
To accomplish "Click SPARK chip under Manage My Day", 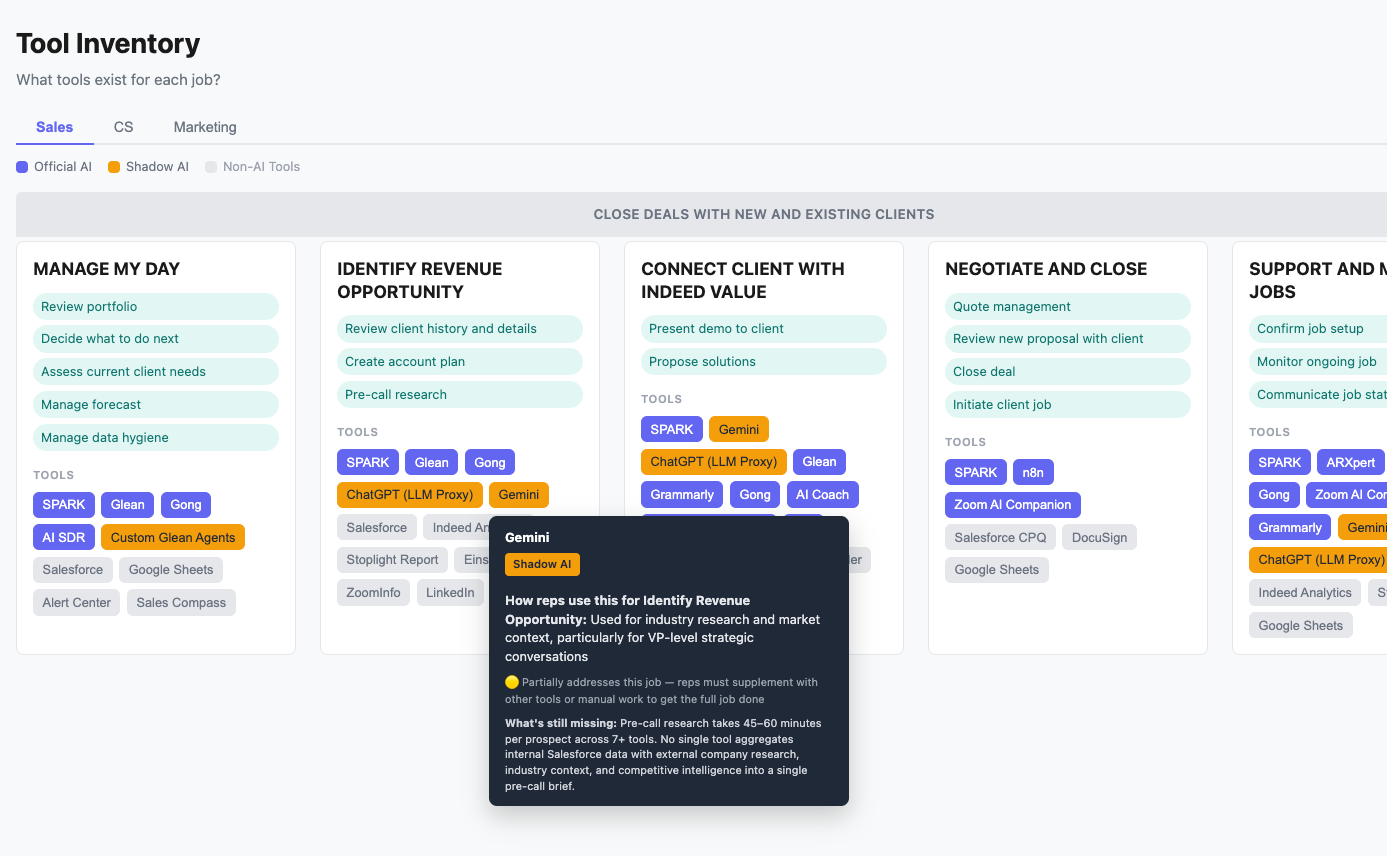I will [64, 505].
